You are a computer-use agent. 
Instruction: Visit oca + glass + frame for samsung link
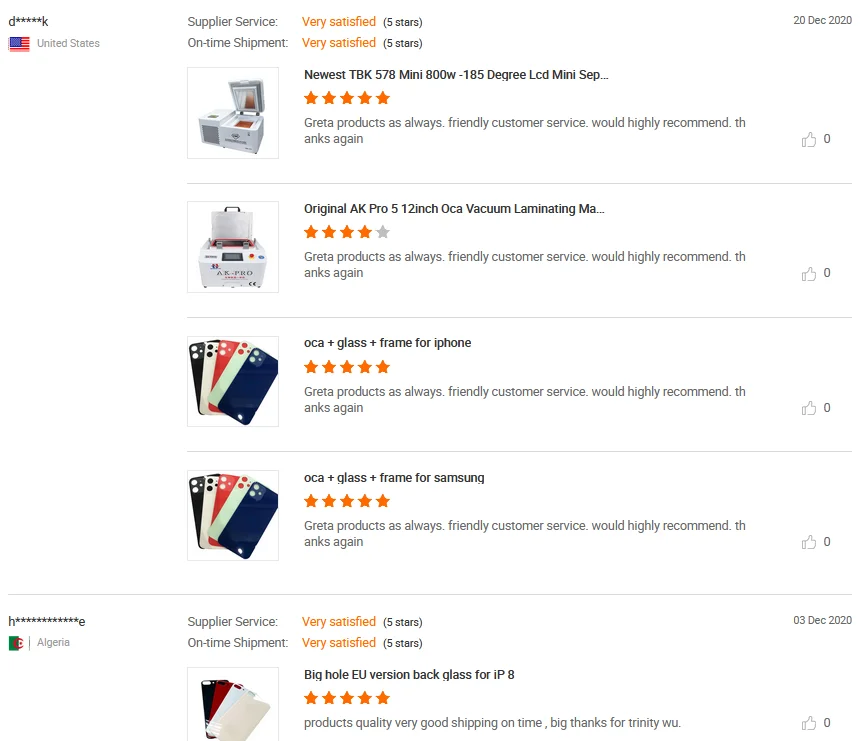point(394,478)
